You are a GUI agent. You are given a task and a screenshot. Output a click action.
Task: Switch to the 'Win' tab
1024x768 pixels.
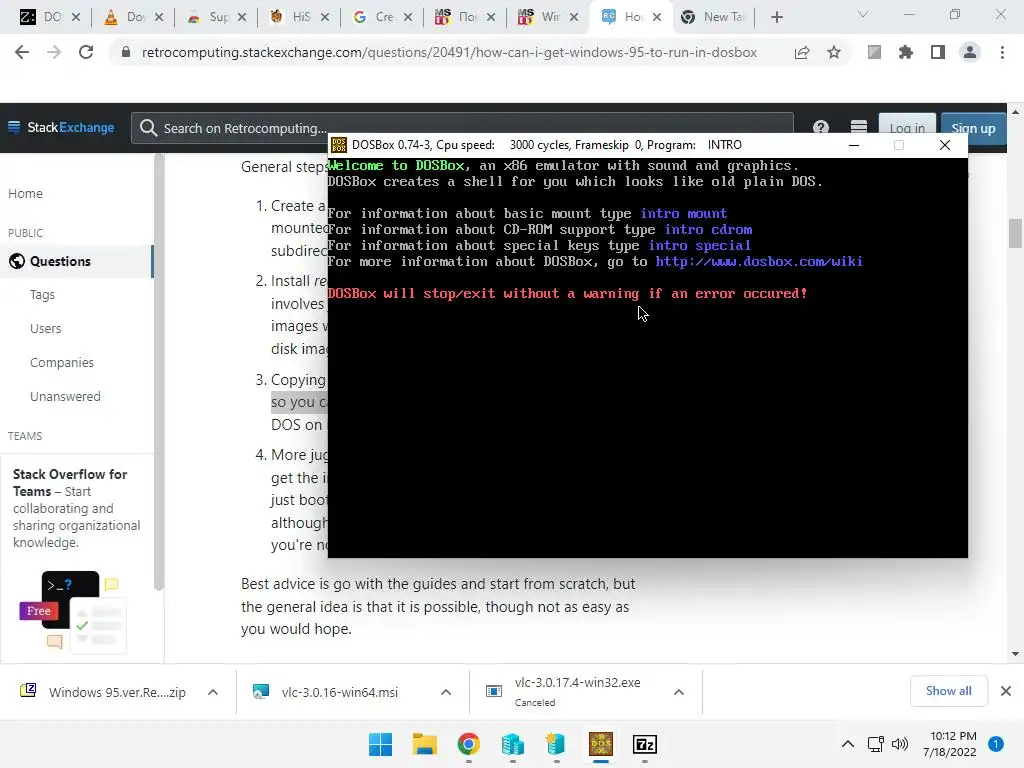tap(550, 17)
